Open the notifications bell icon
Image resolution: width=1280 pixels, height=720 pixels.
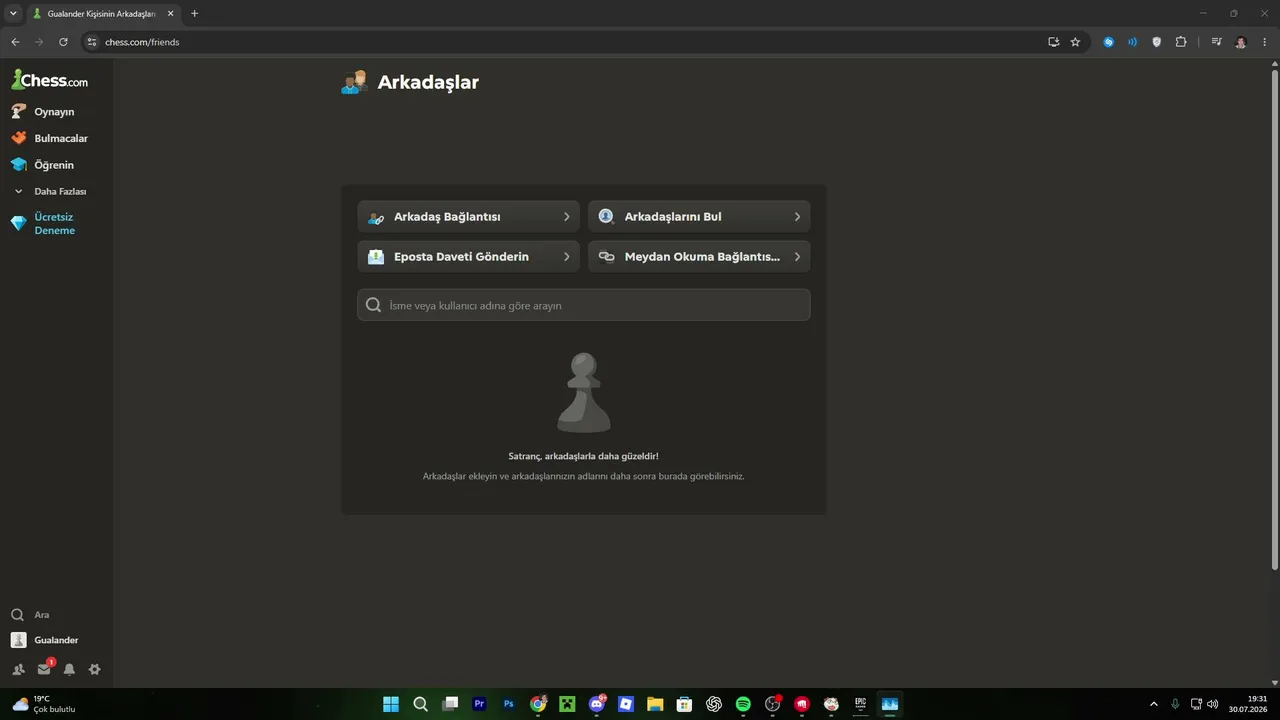click(69, 669)
